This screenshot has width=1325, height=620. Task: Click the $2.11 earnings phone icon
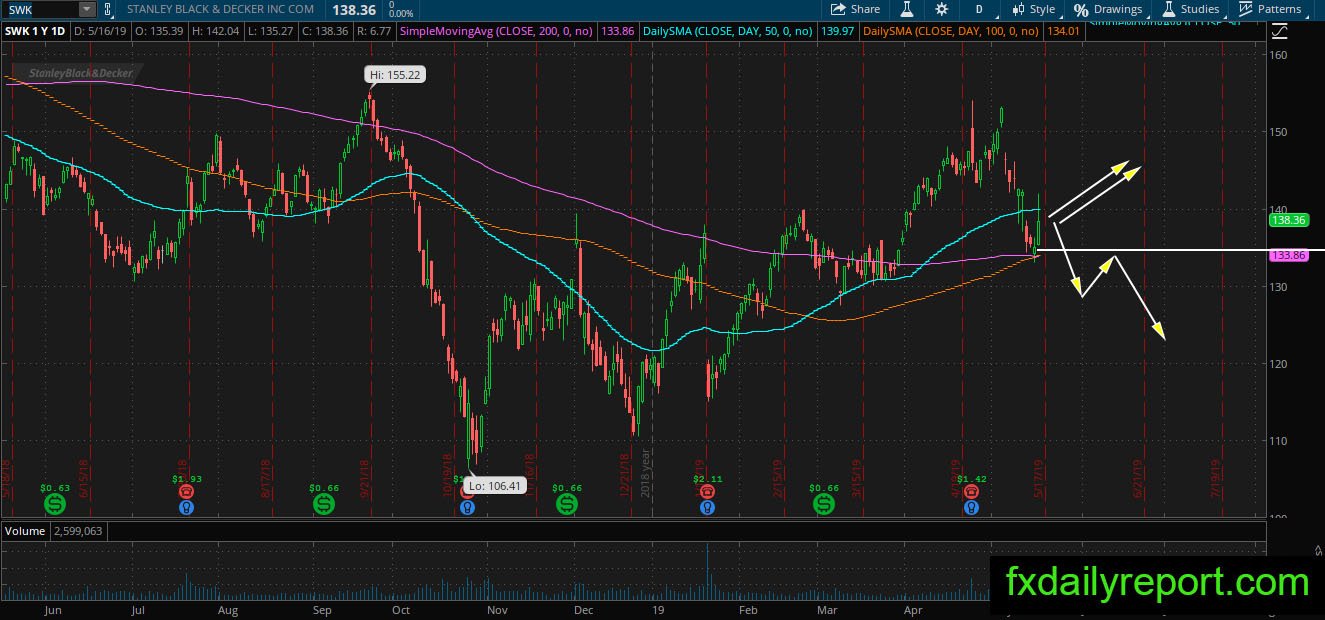pos(707,492)
